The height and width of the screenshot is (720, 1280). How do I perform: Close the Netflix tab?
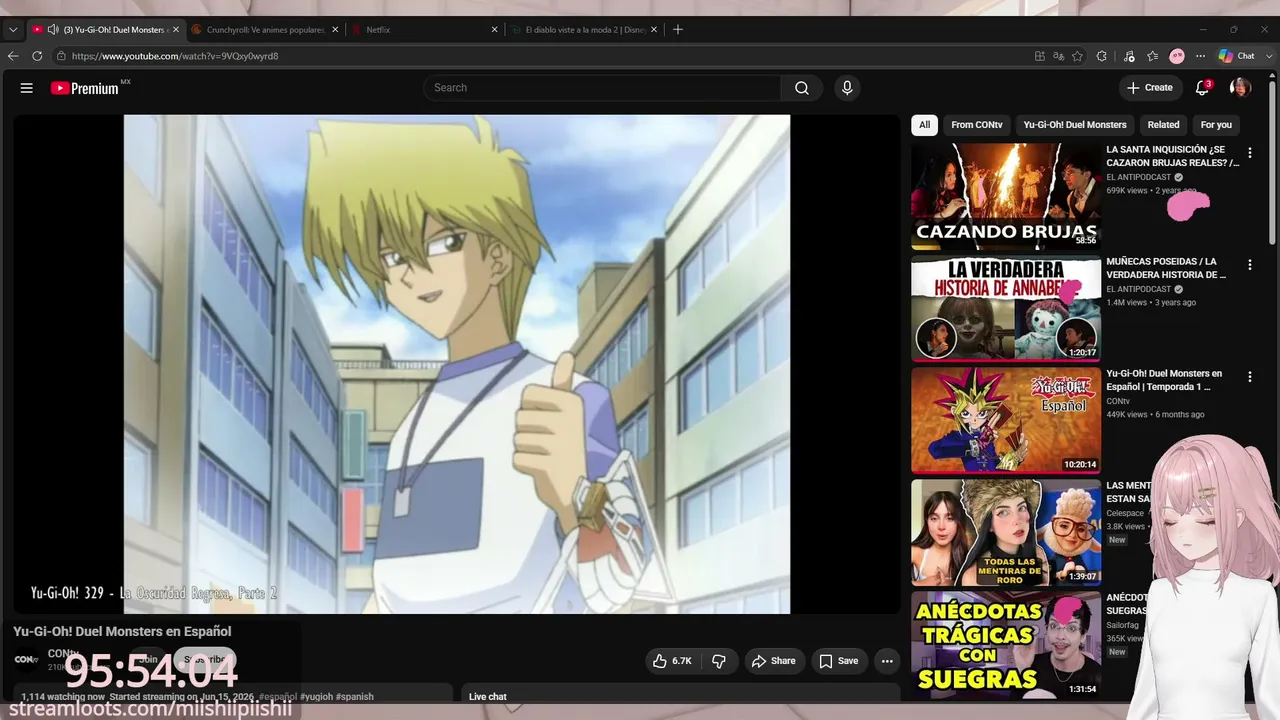(x=494, y=30)
